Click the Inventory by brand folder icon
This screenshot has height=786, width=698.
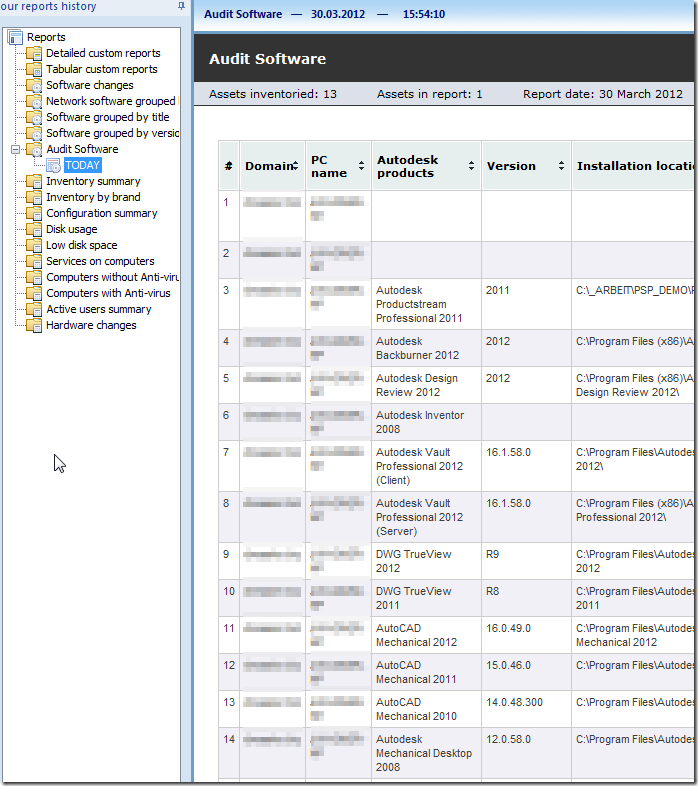click(34, 198)
